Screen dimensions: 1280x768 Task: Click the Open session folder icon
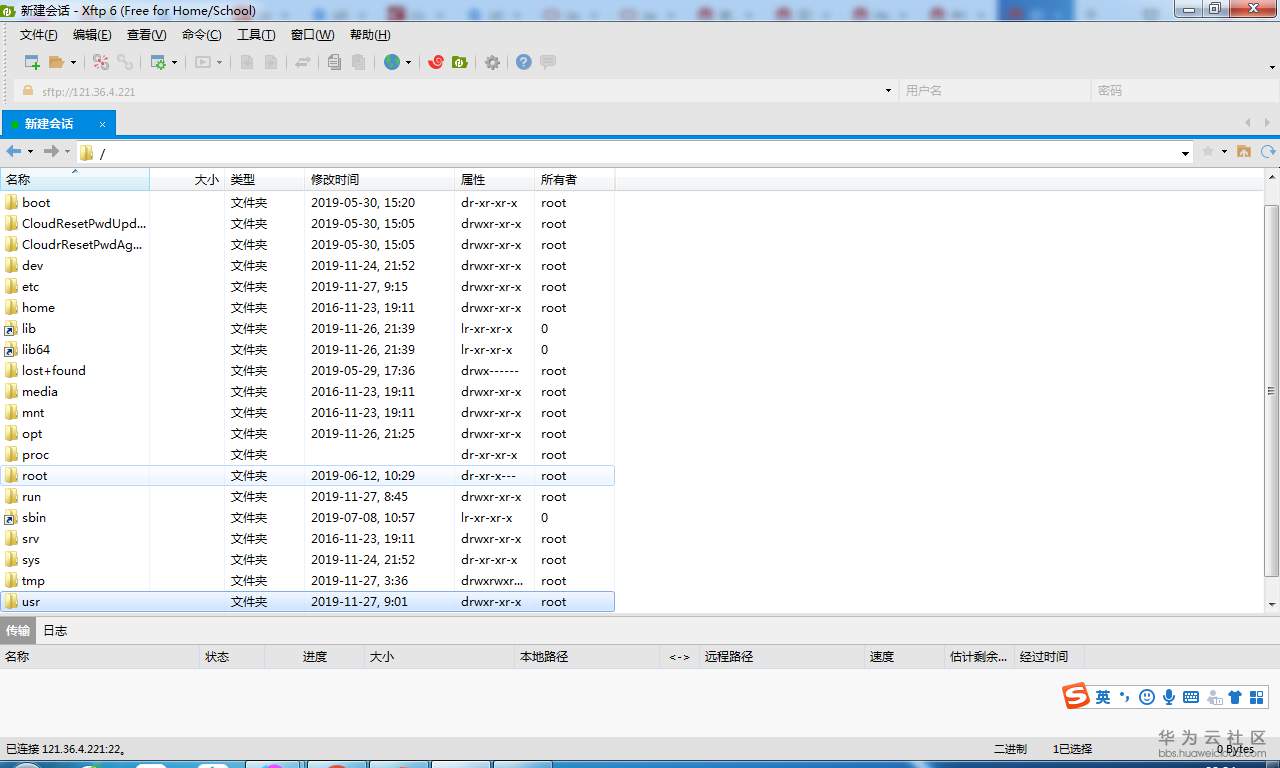coord(56,62)
